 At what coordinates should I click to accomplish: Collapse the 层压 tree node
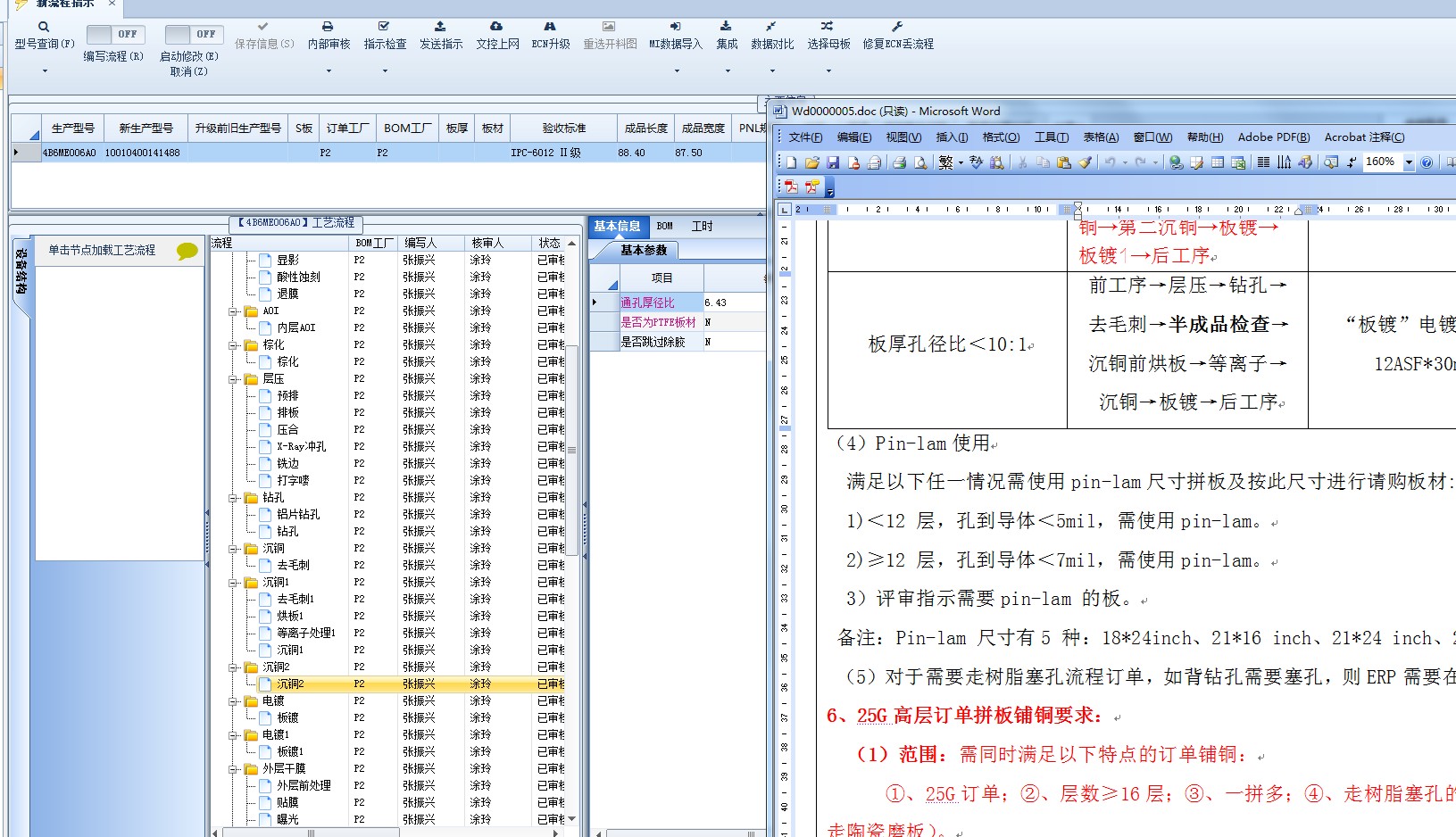point(233,379)
